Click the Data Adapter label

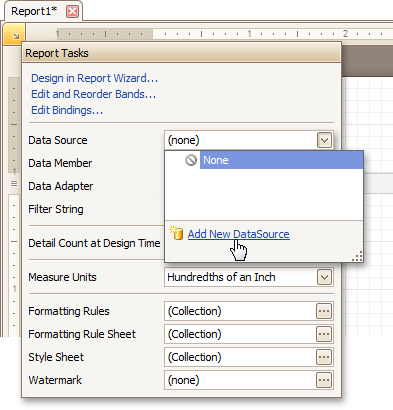61,186
